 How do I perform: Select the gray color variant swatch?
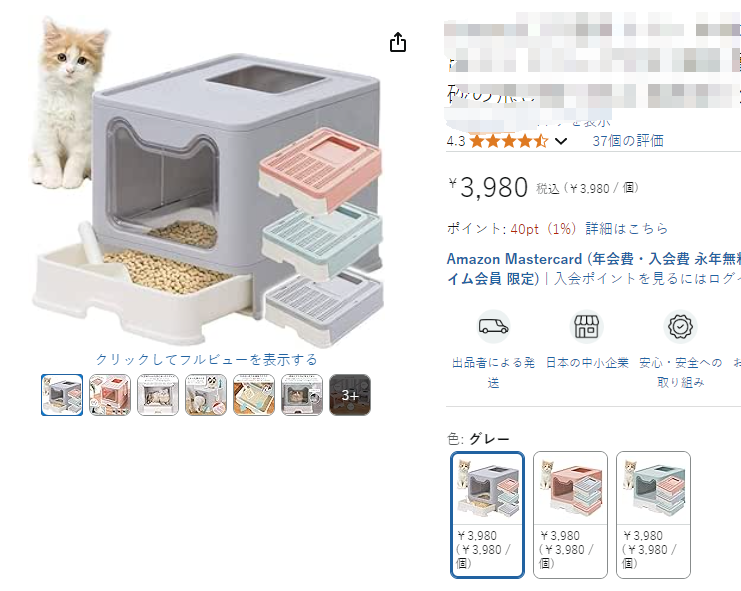pyautogui.click(x=487, y=514)
